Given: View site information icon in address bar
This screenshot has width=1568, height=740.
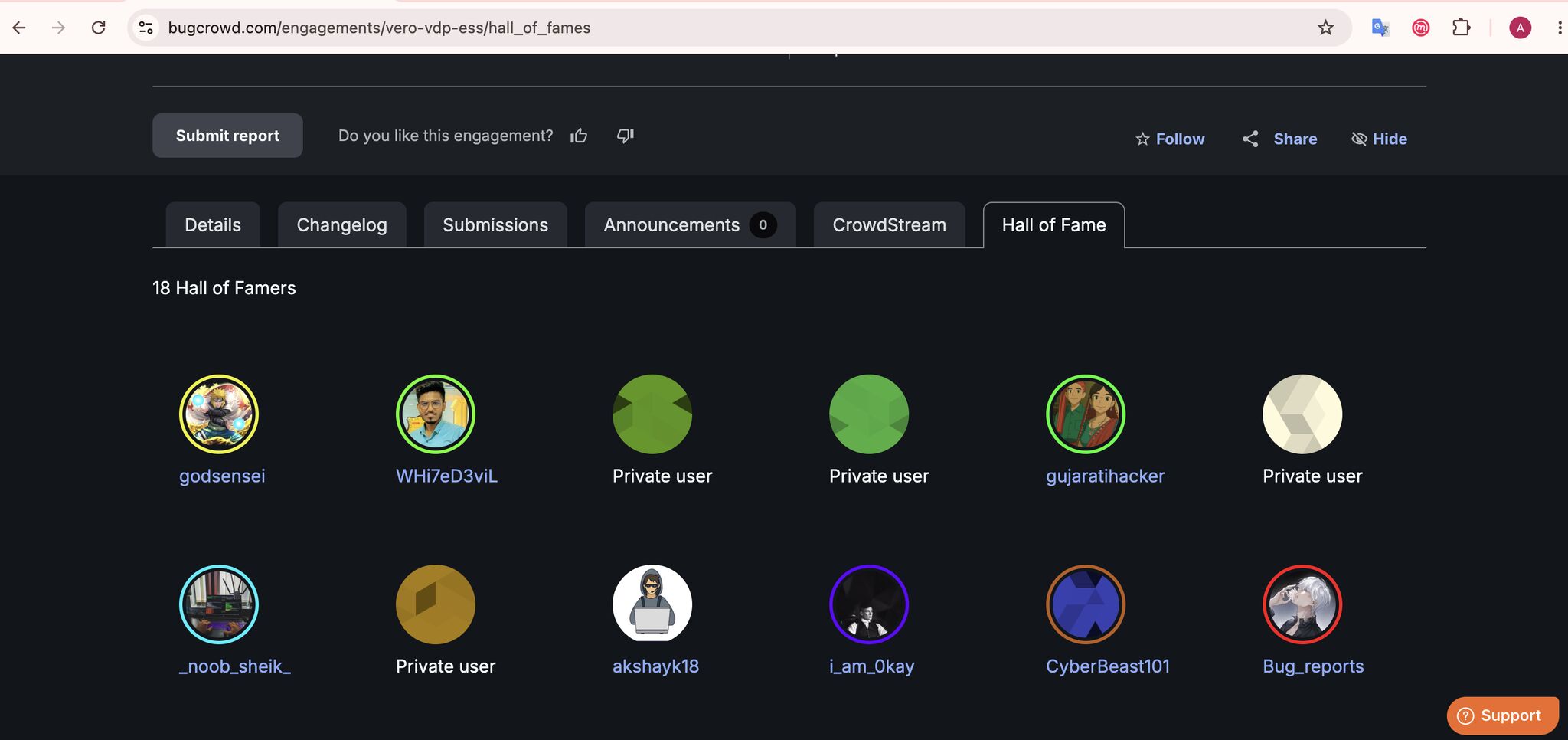Looking at the screenshot, I should tap(145, 28).
